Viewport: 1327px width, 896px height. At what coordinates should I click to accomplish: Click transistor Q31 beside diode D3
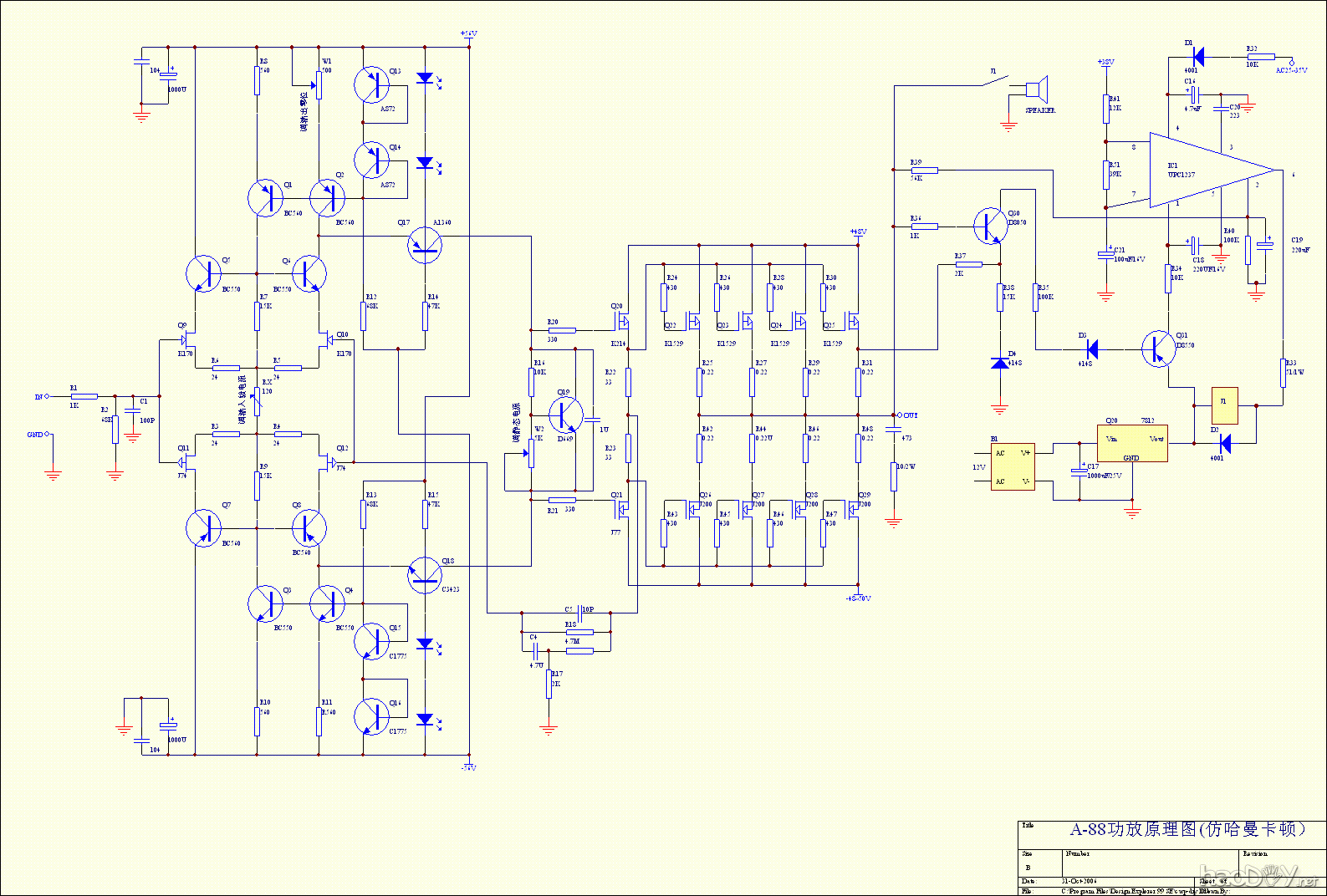click(x=1158, y=348)
